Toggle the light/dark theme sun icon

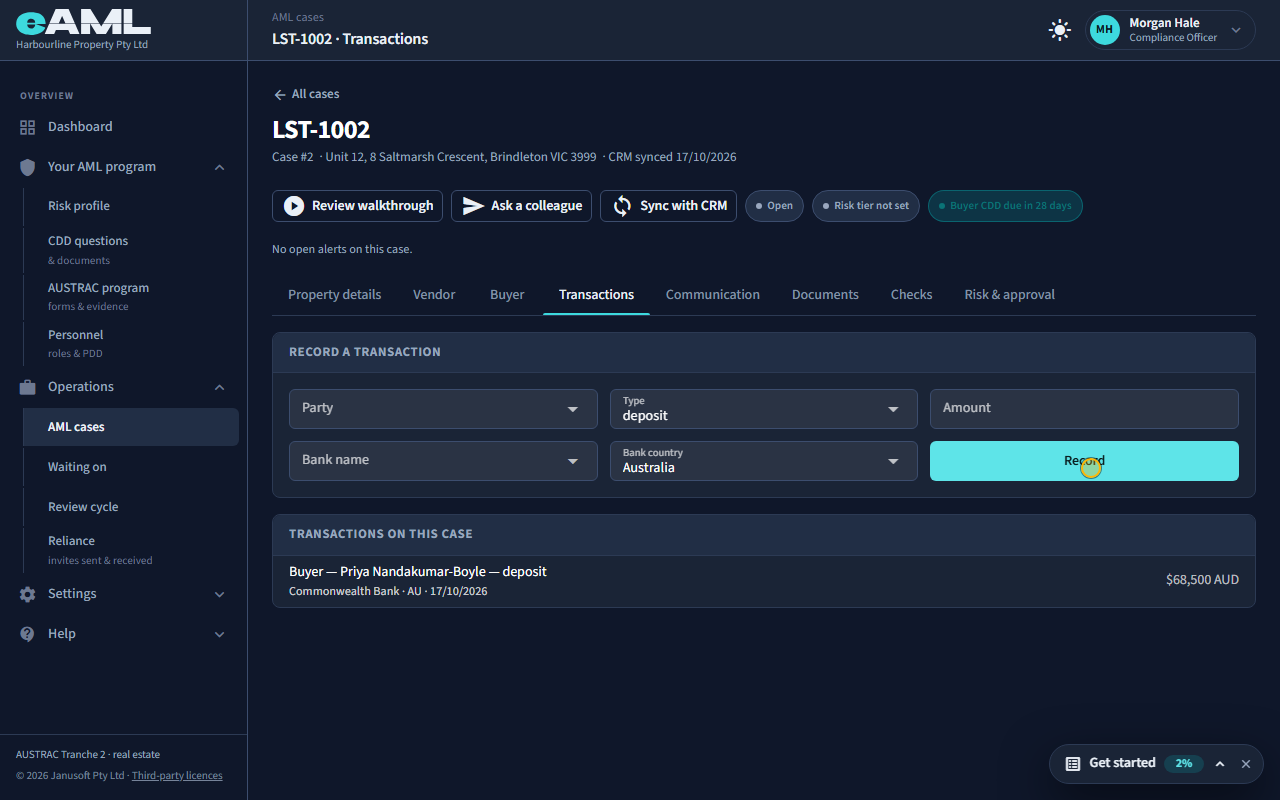1060,30
